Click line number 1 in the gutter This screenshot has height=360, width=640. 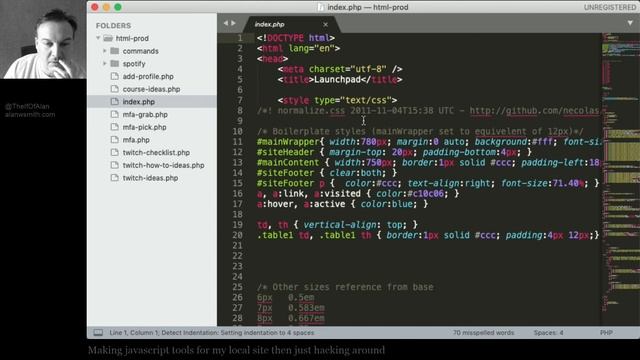240,38
